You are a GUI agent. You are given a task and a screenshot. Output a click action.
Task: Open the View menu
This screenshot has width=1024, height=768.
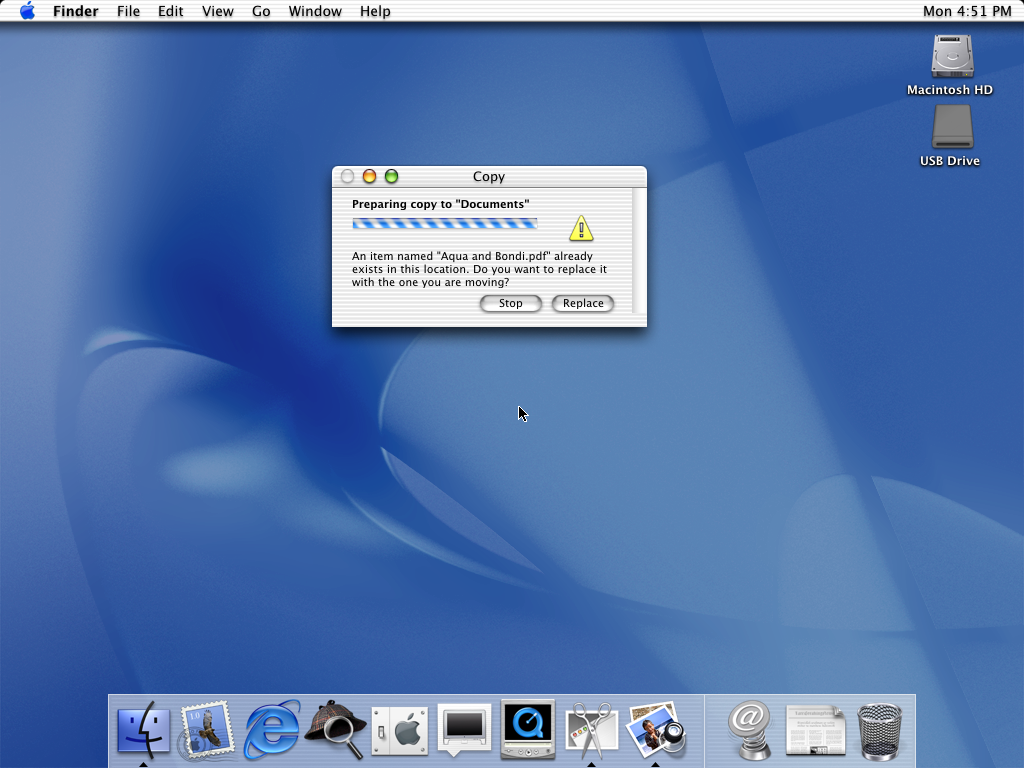(217, 11)
